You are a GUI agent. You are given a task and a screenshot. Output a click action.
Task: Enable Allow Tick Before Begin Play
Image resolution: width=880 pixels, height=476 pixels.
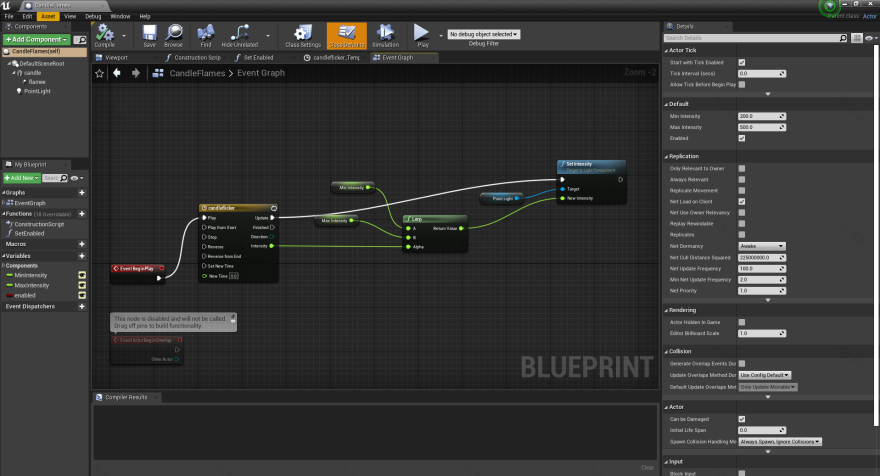pyautogui.click(x=741, y=85)
